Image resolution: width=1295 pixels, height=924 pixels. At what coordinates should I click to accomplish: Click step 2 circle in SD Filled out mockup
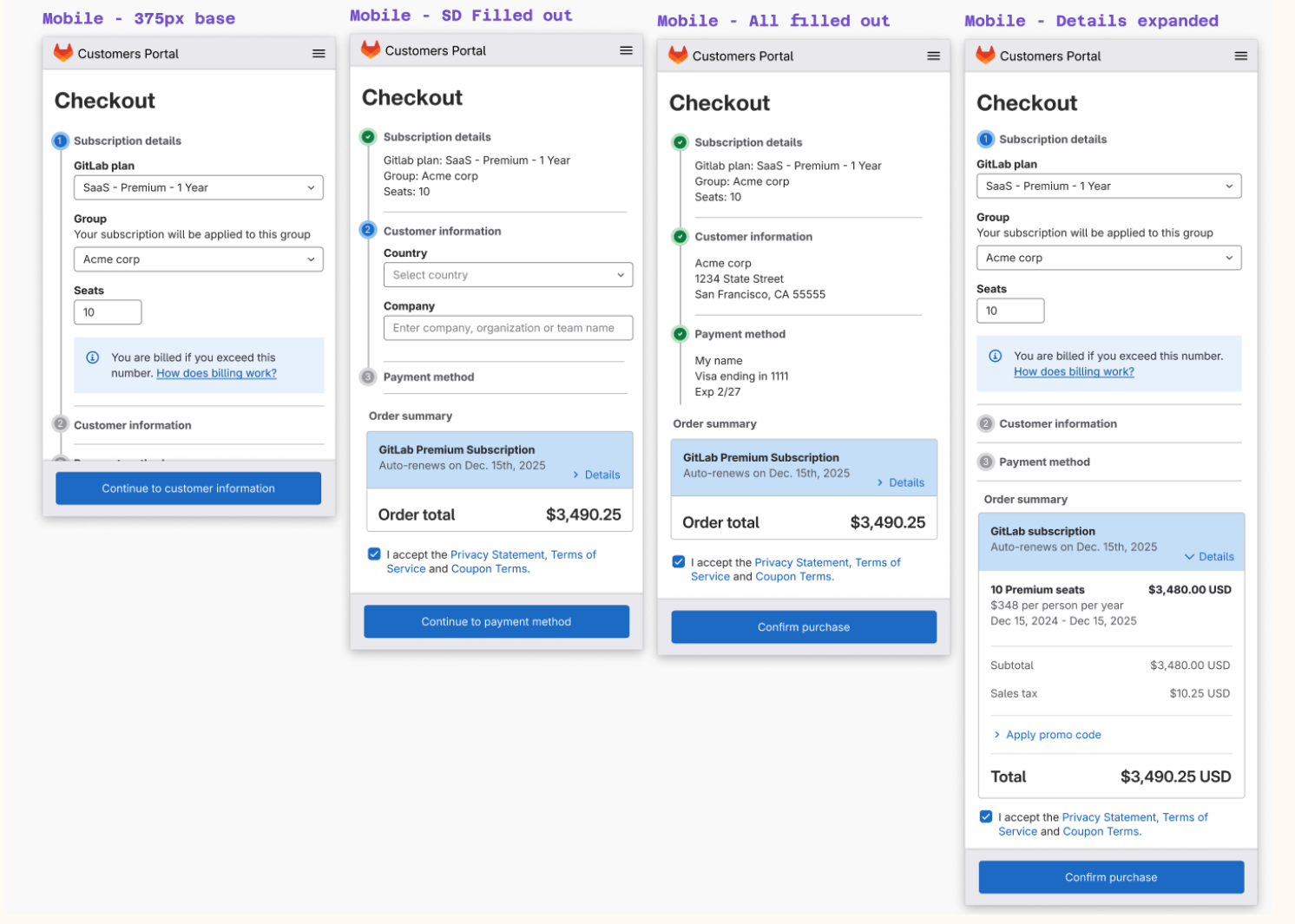368,230
